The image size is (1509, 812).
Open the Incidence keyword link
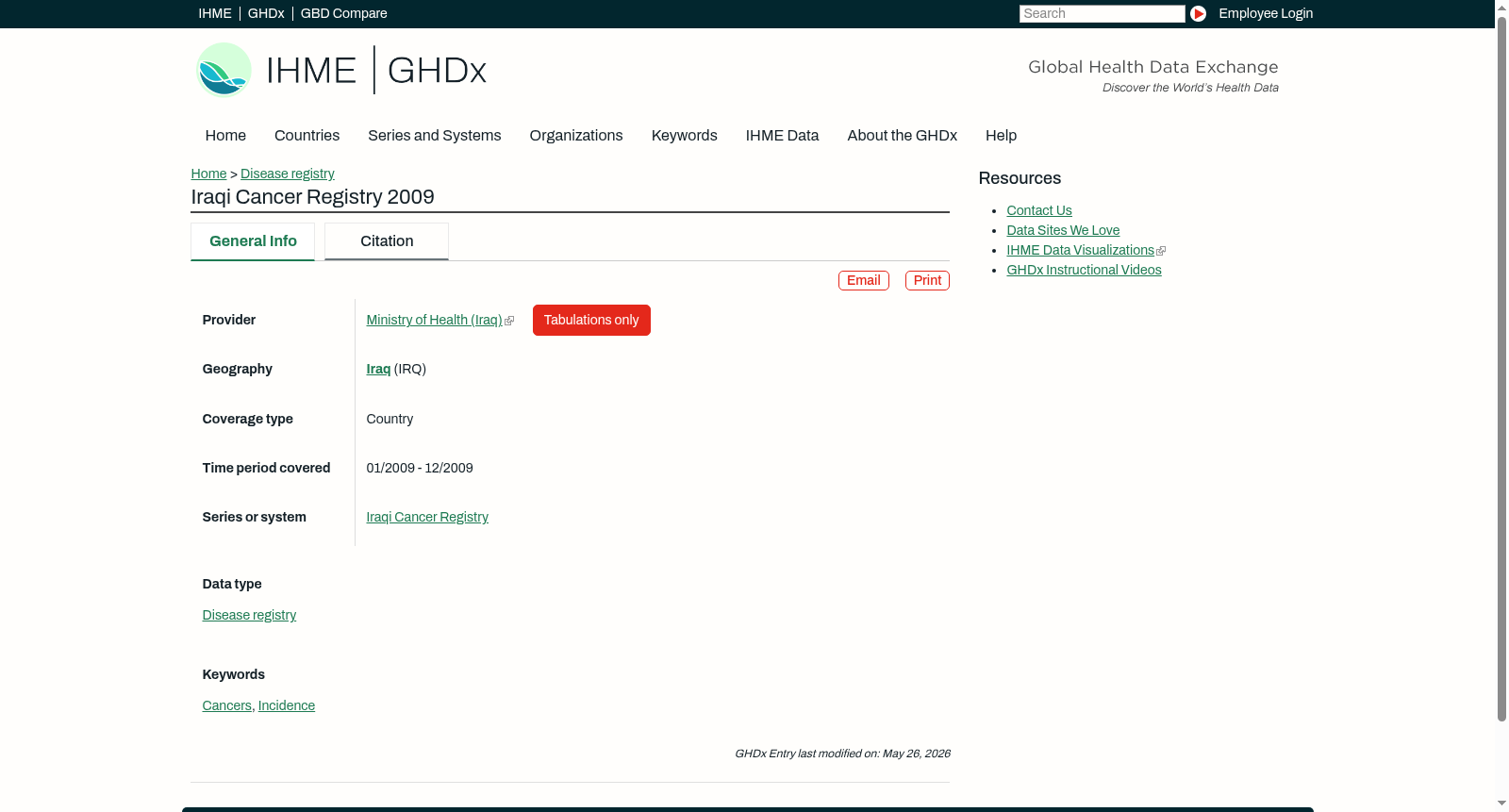coord(287,705)
